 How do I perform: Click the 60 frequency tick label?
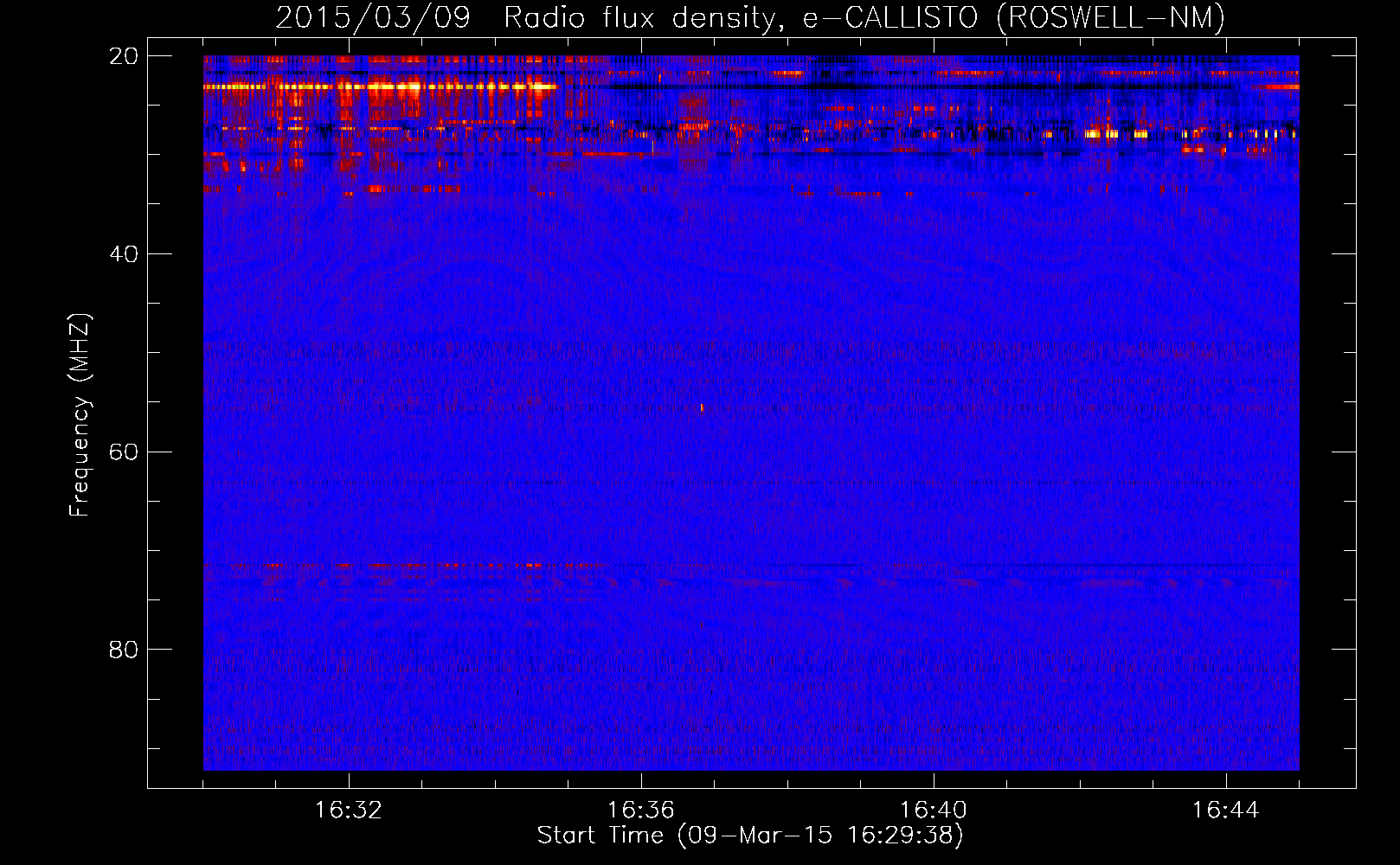point(124,452)
